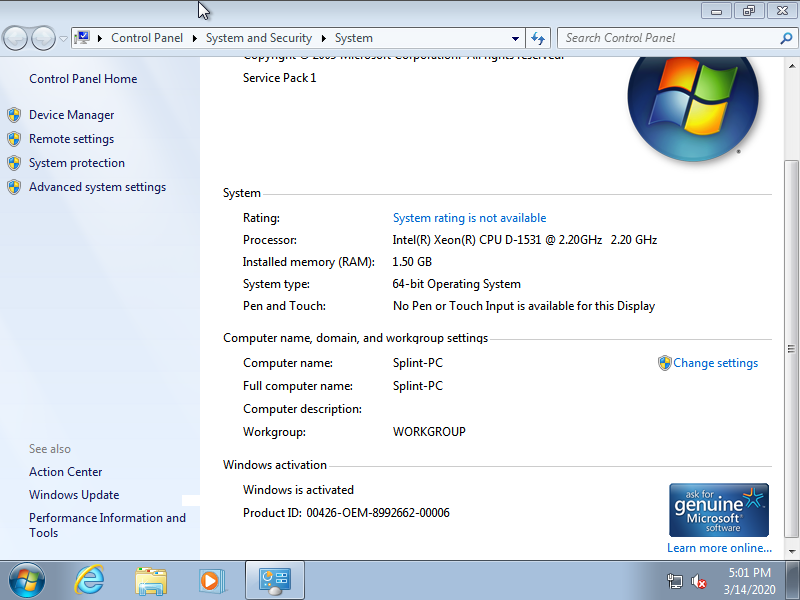
Task: Click the scrollbar down arrow
Action: click(792, 552)
